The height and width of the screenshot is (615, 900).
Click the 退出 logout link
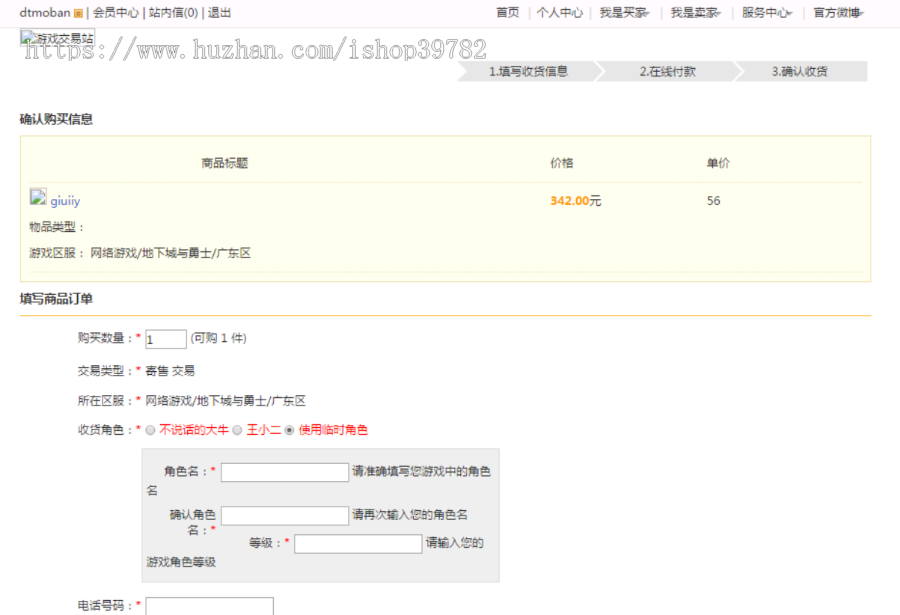pyautogui.click(x=219, y=13)
